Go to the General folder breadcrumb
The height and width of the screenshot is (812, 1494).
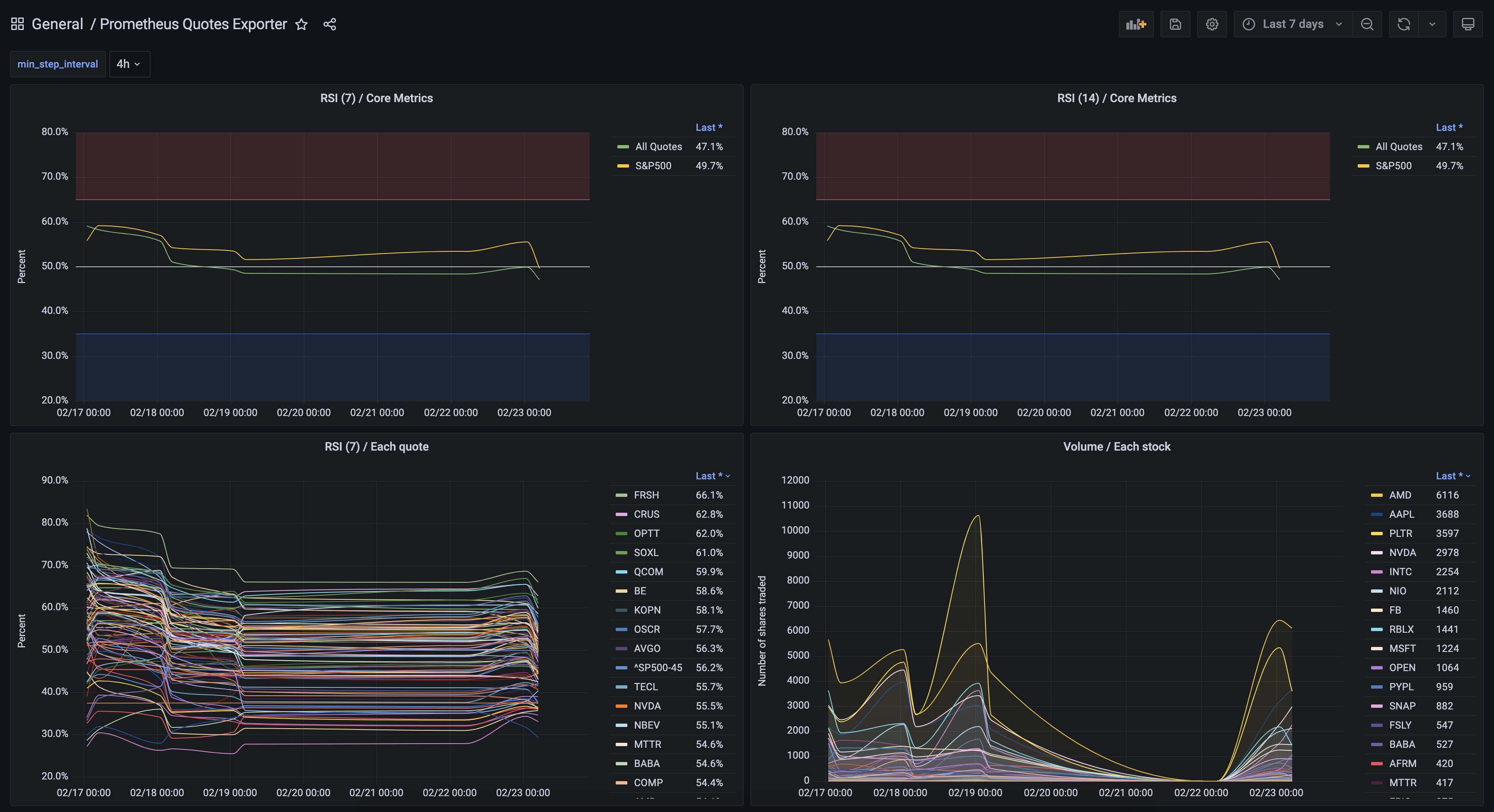[x=58, y=24]
